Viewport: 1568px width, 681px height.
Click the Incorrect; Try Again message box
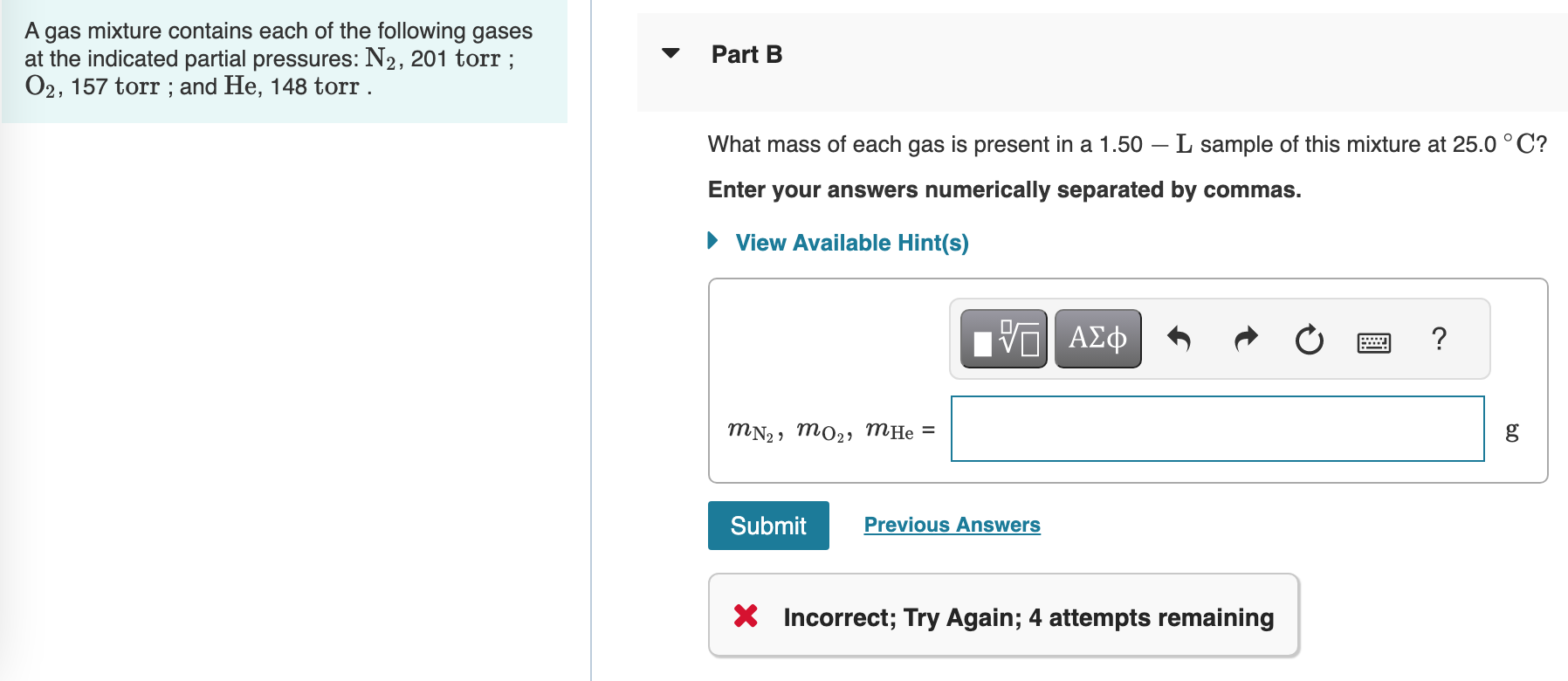[x=1002, y=616]
